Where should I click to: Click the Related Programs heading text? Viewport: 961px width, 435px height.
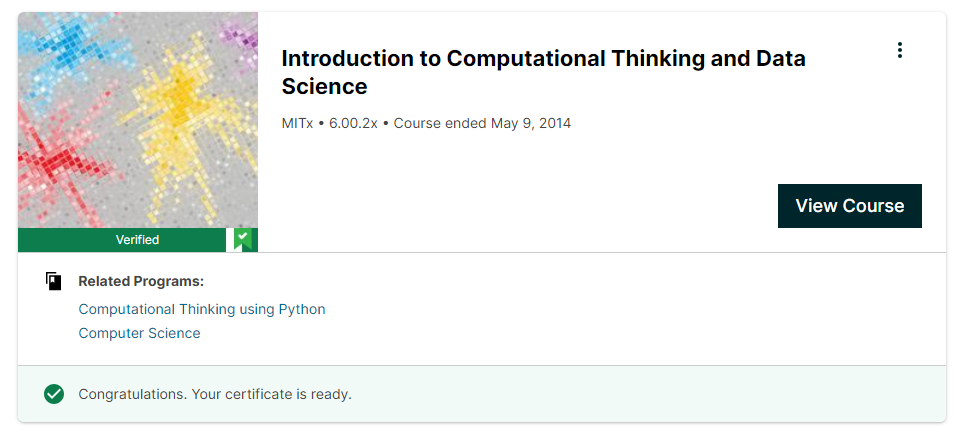[x=141, y=281]
